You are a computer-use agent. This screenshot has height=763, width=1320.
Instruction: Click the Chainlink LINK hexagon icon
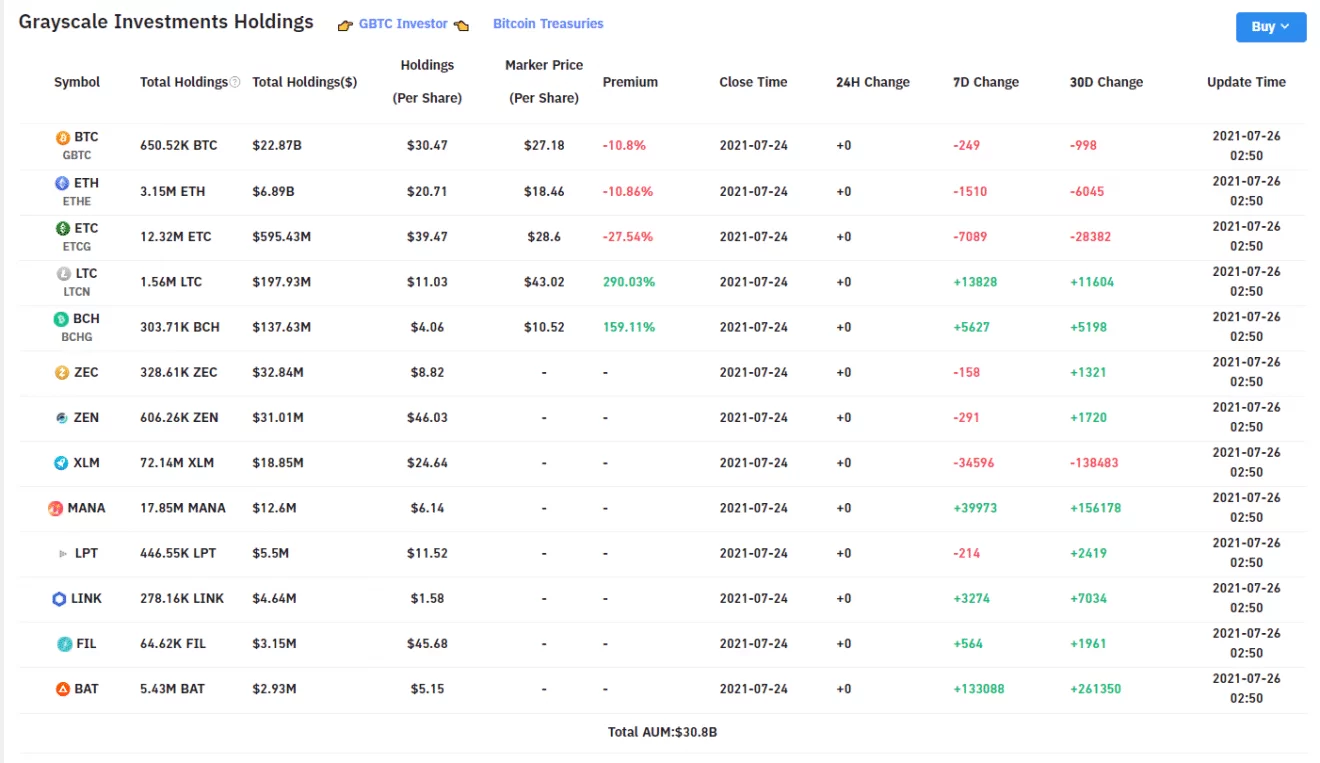(x=59, y=599)
